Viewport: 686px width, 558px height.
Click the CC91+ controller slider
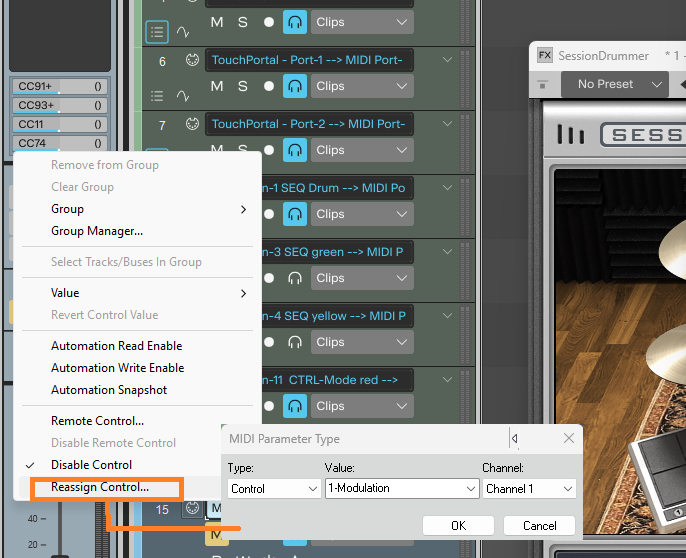[58, 87]
